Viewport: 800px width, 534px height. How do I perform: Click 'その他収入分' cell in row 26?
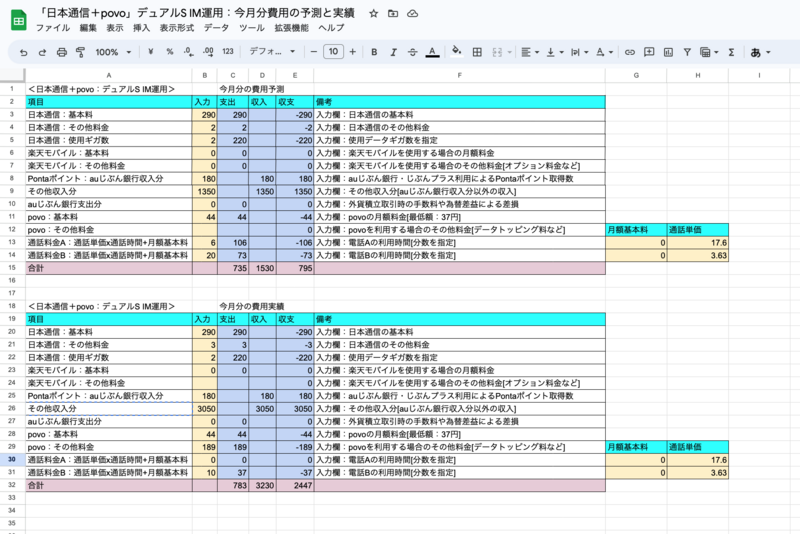109,409
